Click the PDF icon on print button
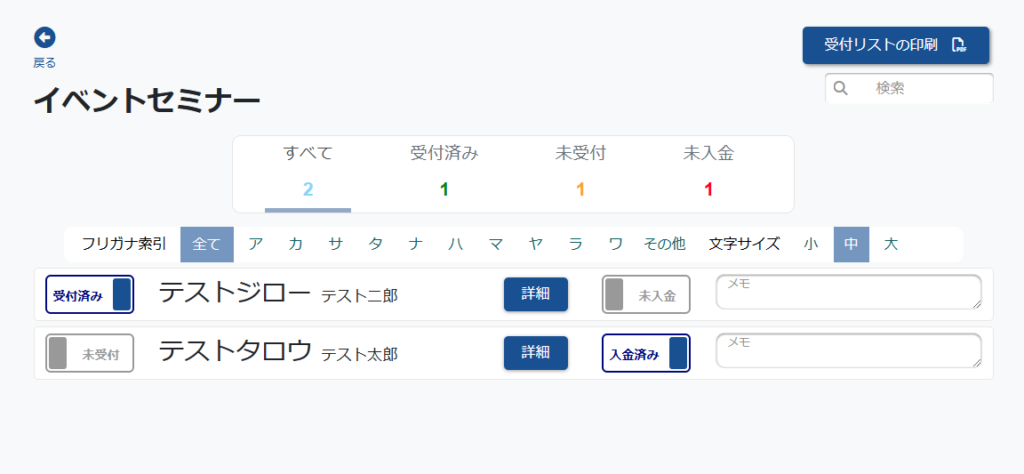Screen dimensions: 1024x474 959,45
